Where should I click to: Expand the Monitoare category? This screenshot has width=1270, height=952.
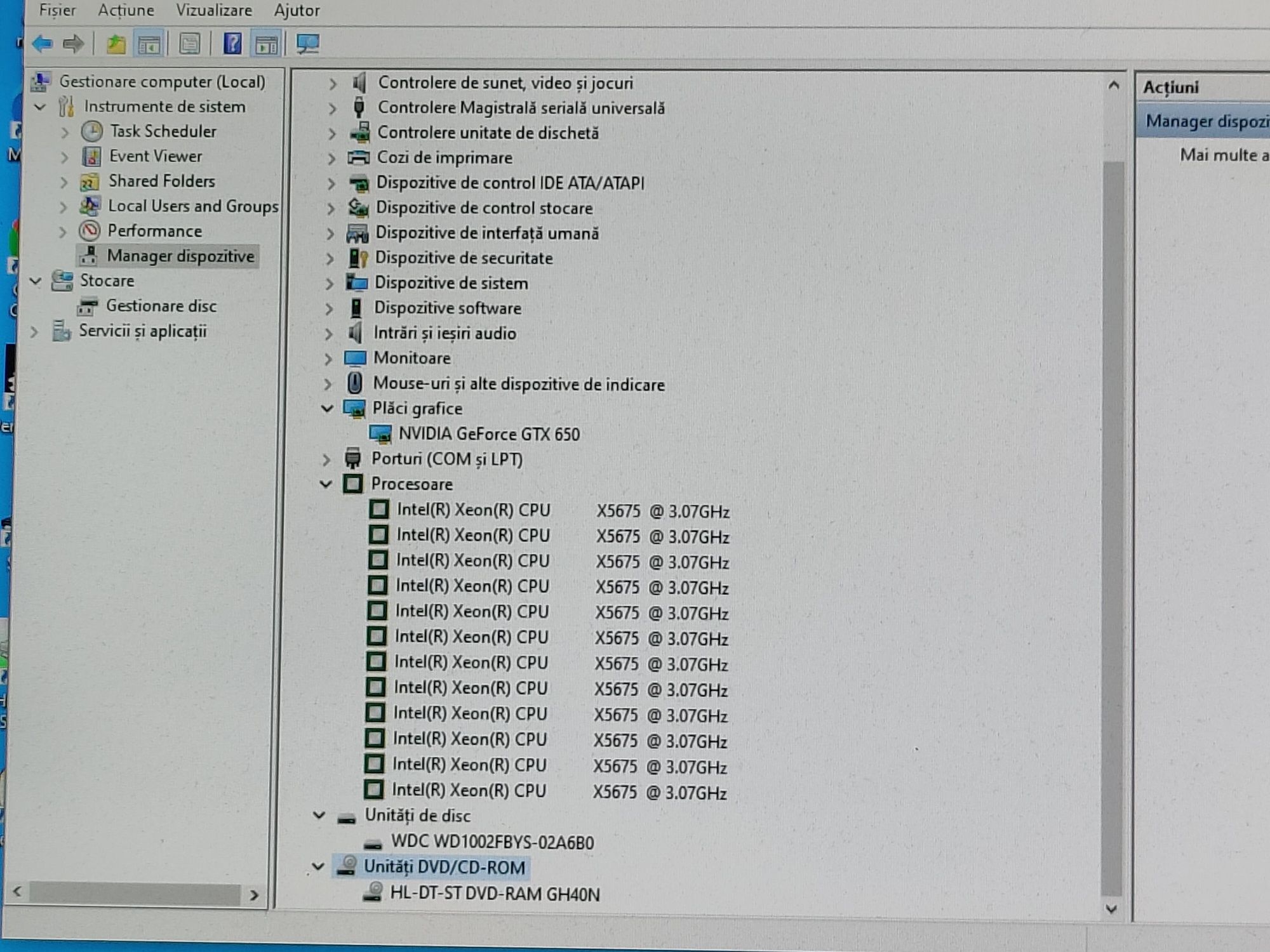[x=328, y=359]
